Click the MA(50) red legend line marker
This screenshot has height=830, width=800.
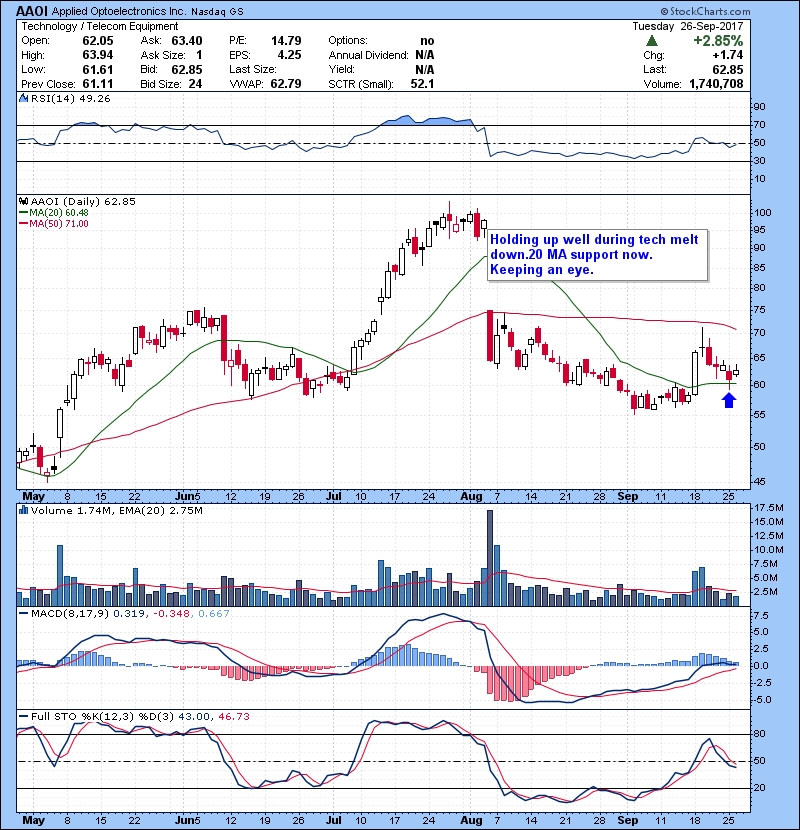click(24, 224)
